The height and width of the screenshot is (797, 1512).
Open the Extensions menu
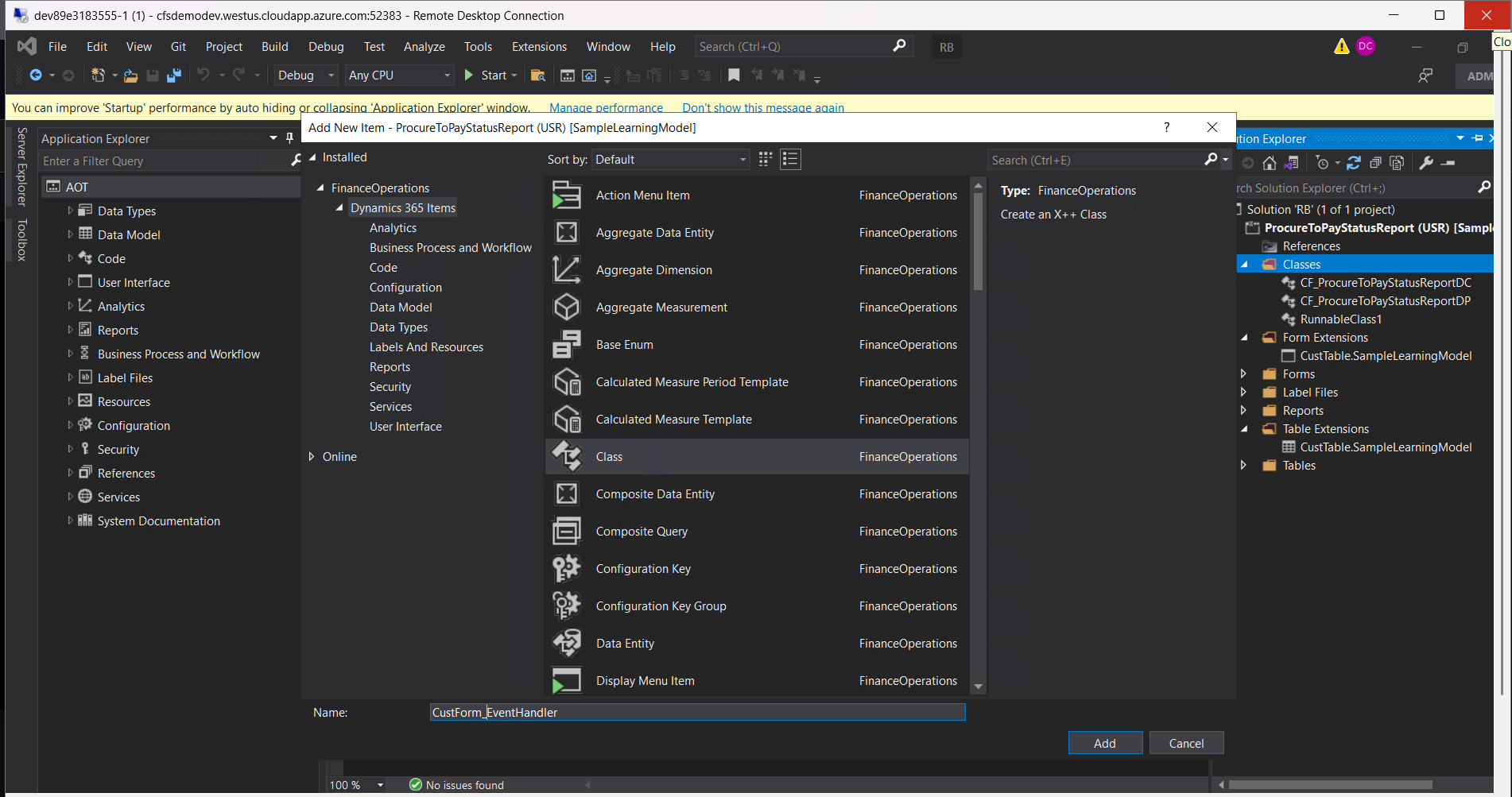tap(539, 46)
